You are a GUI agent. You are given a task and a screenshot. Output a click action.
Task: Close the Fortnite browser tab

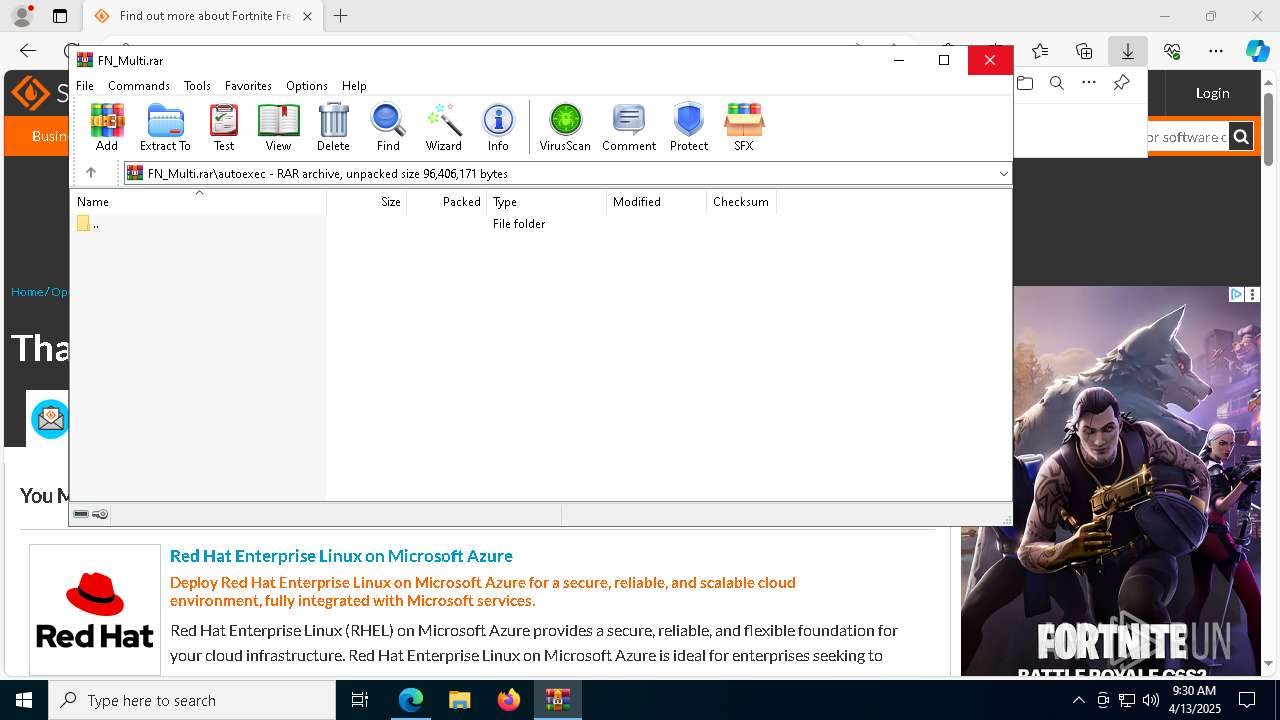tap(307, 16)
